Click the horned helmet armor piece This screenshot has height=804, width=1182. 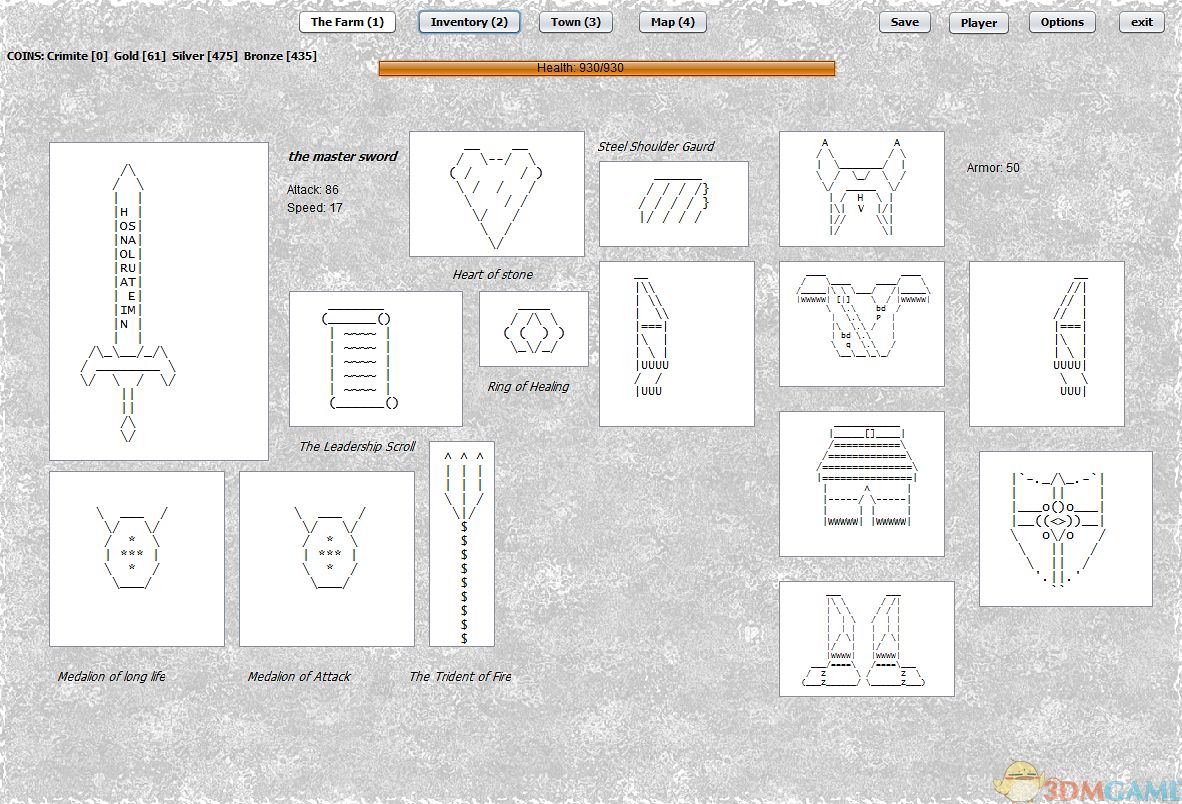pos(861,189)
